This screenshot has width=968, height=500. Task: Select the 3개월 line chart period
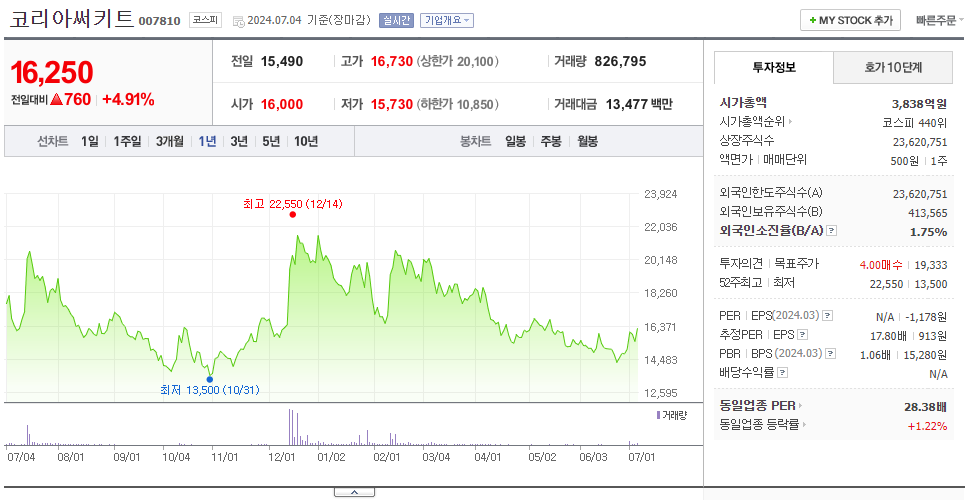(x=170, y=141)
